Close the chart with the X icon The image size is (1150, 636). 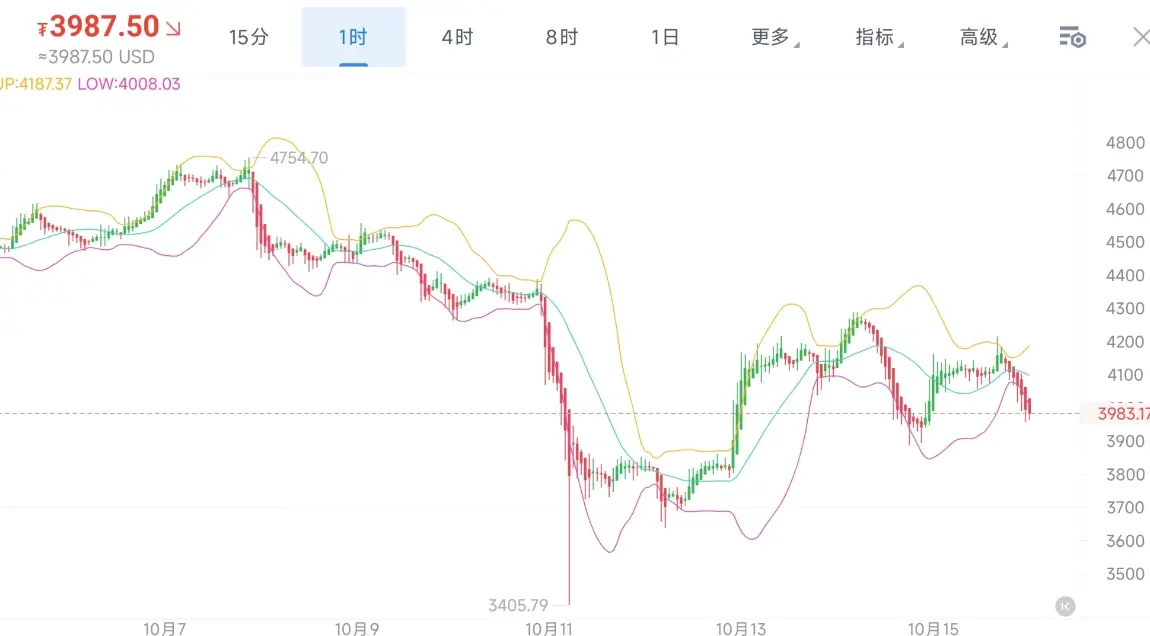(x=1141, y=37)
